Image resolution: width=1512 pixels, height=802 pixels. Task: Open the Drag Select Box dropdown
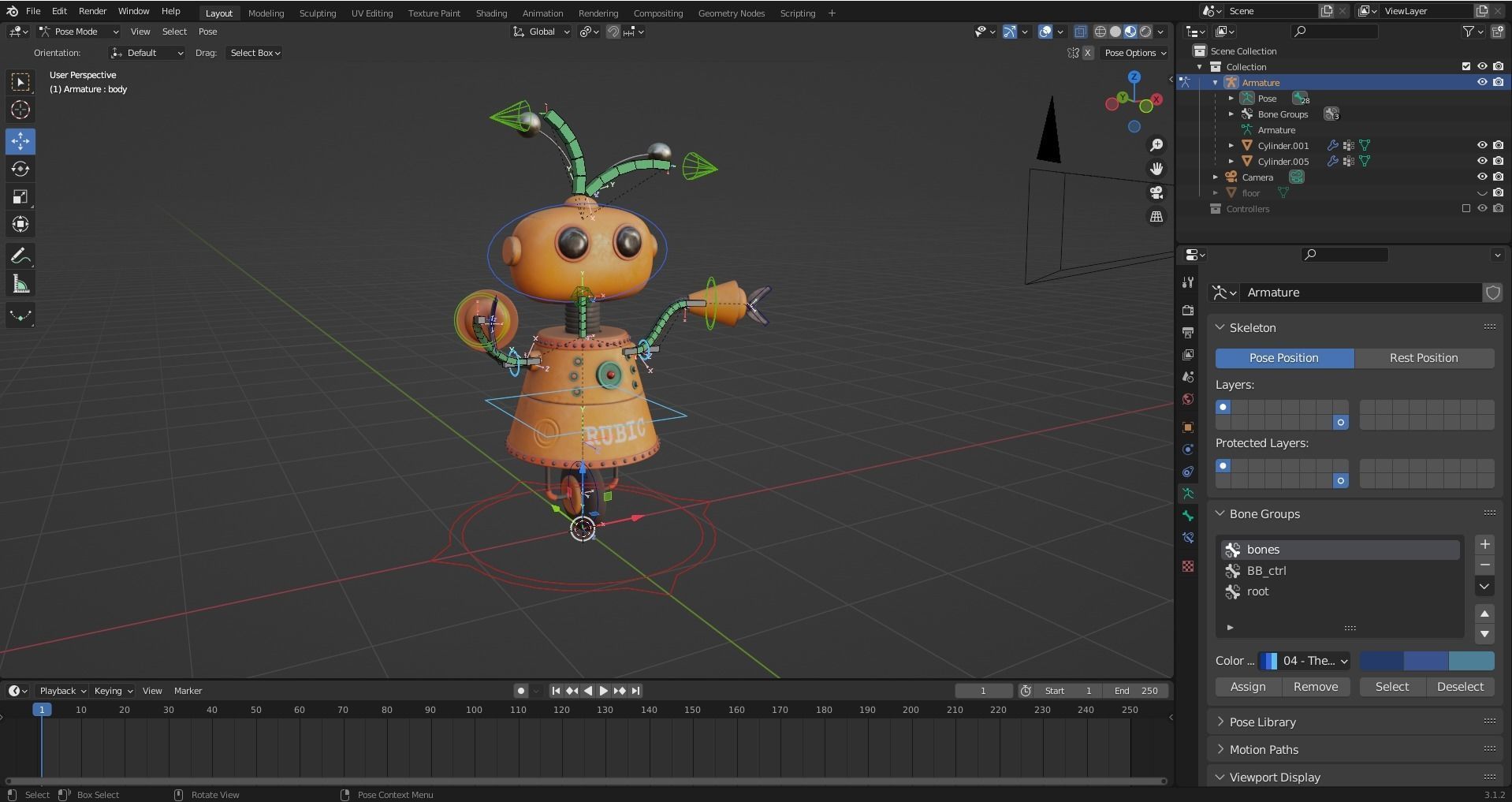click(255, 53)
